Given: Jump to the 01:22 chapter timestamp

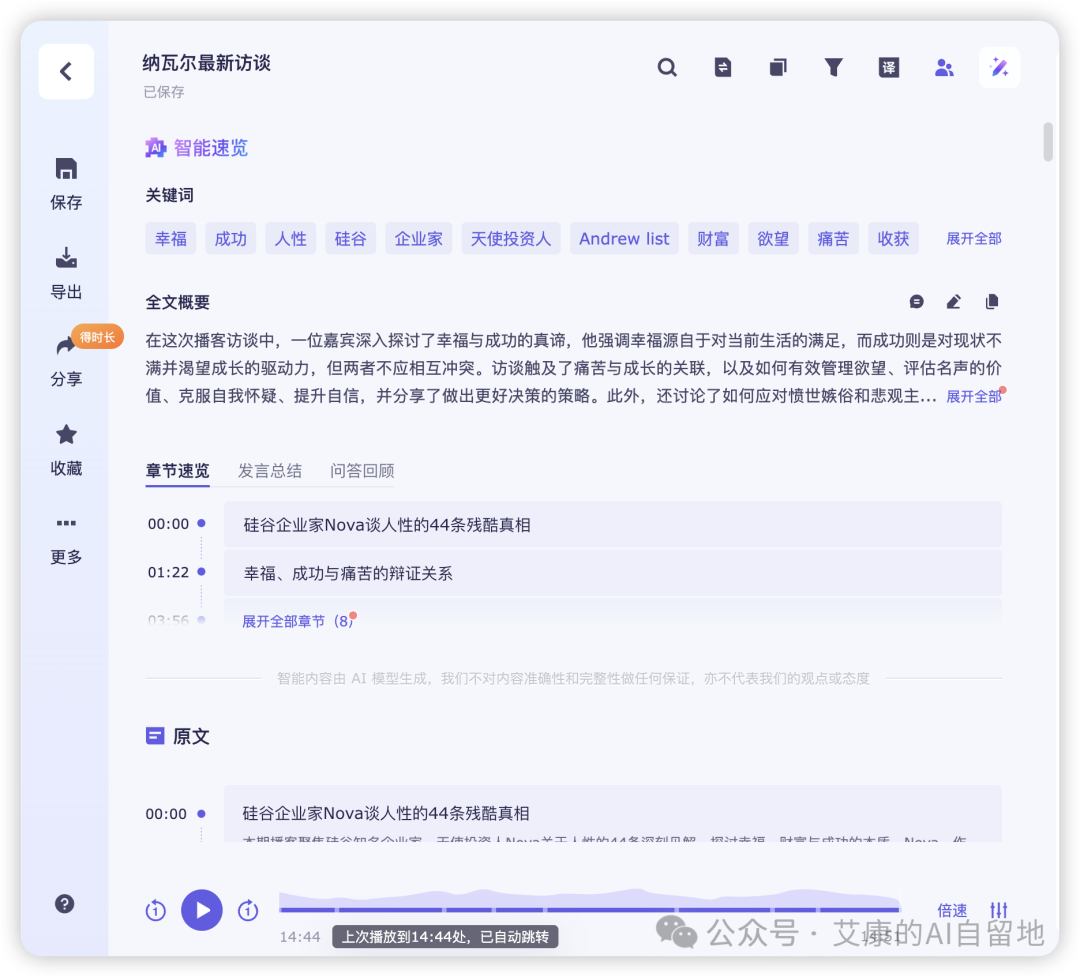Looking at the screenshot, I should click(168, 573).
